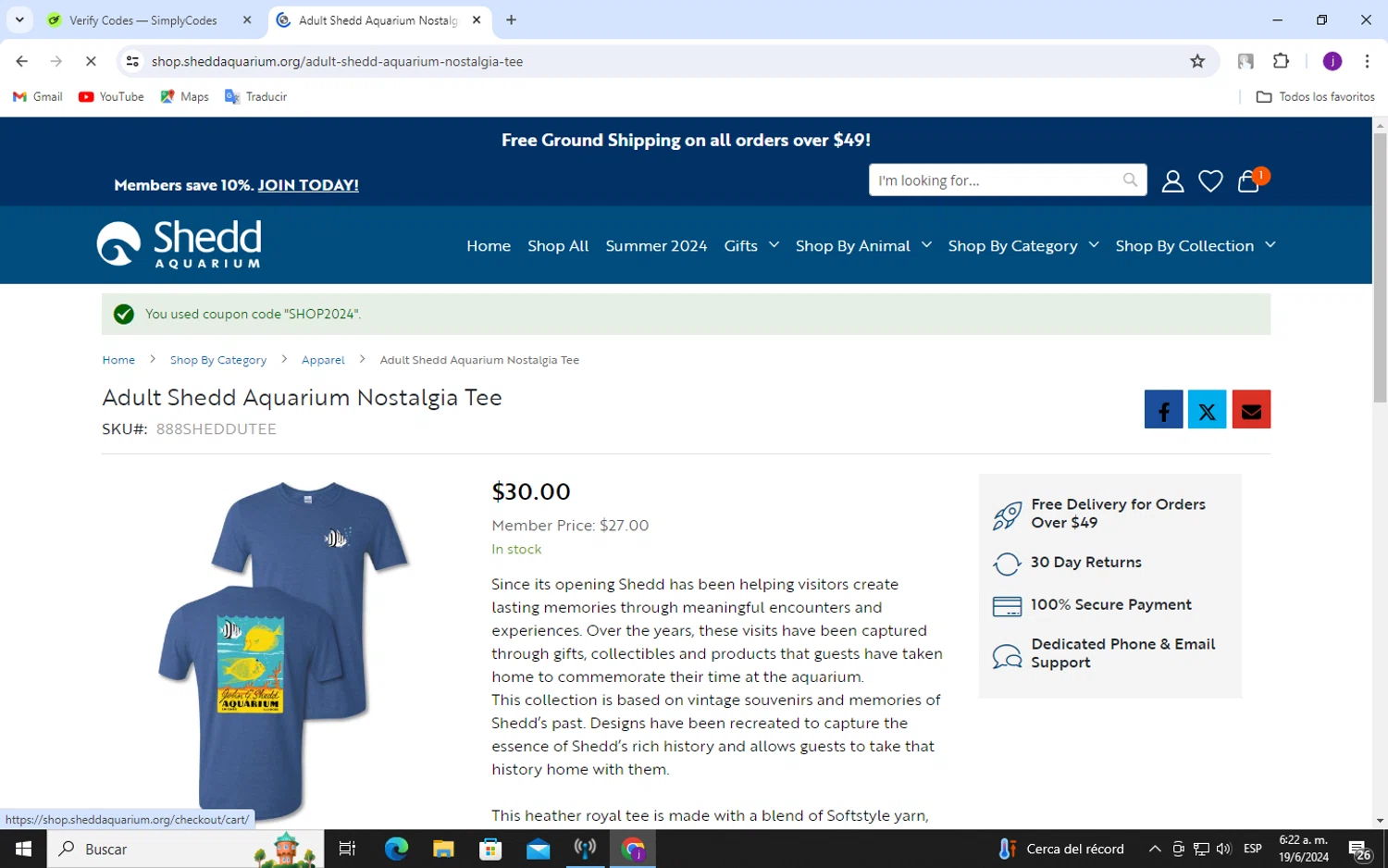Bookmark this page with star icon

[x=1197, y=61]
